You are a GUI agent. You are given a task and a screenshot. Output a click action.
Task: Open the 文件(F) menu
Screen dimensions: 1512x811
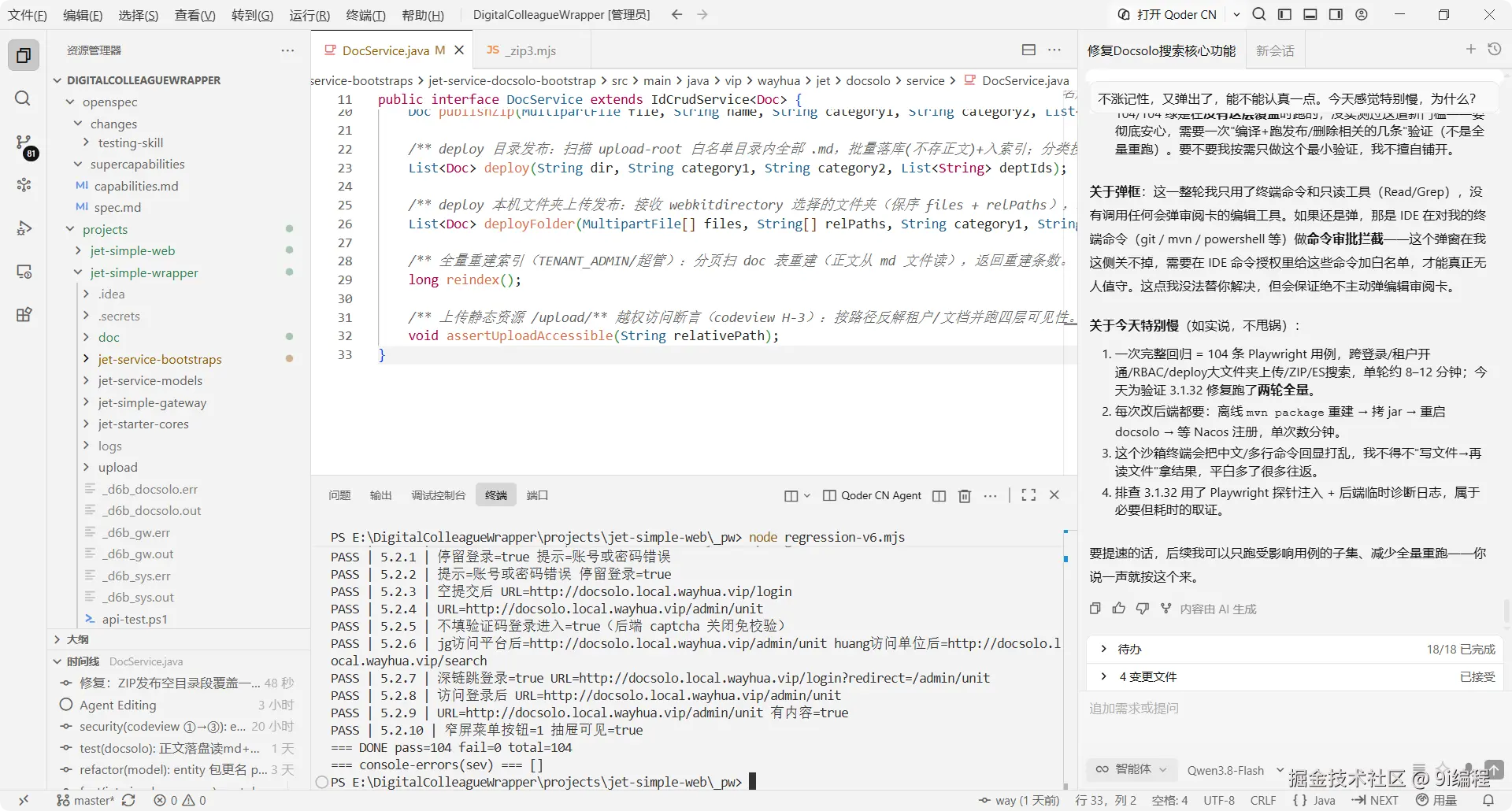(x=28, y=15)
